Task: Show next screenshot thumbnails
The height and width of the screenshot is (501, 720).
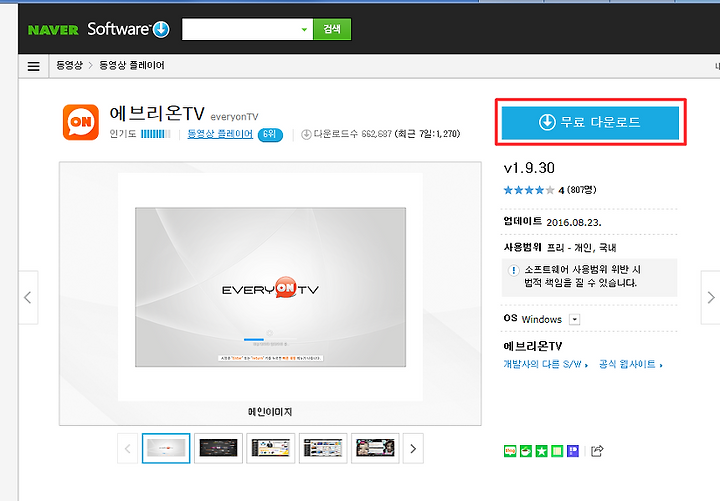Action: pyautogui.click(x=413, y=449)
